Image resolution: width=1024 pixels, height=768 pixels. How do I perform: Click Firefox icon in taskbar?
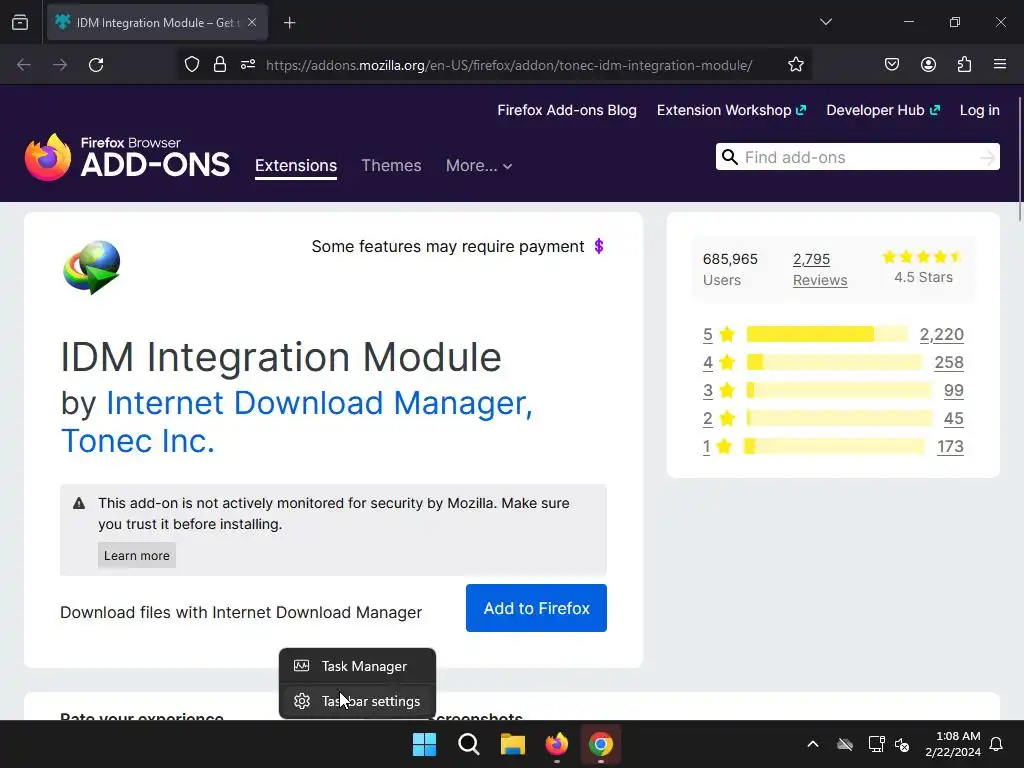click(556, 744)
